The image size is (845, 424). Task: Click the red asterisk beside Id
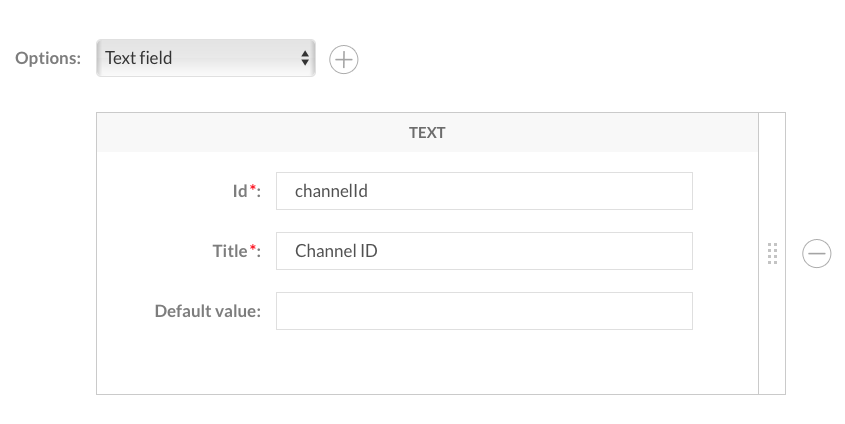pos(252,187)
